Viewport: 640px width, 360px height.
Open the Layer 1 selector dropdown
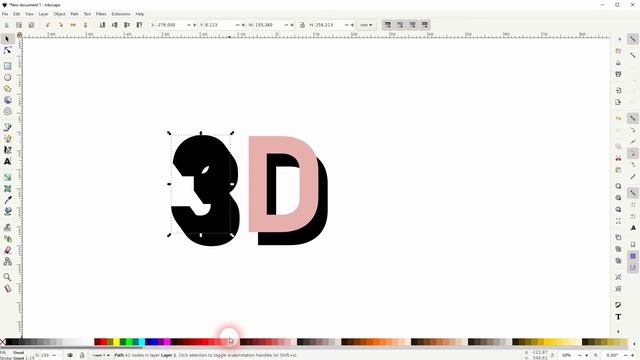(x=101, y=356)
